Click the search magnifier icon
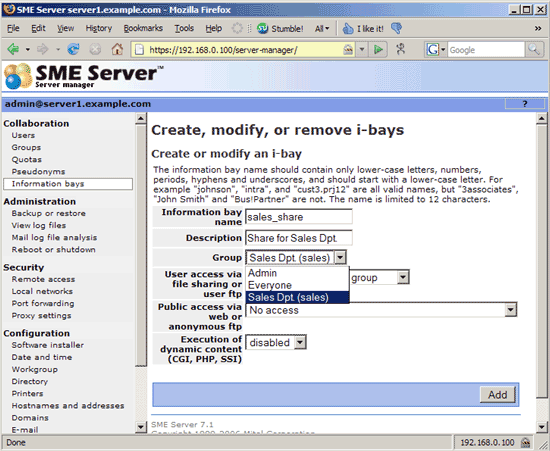550x451 pixels. tap(534, 49)
